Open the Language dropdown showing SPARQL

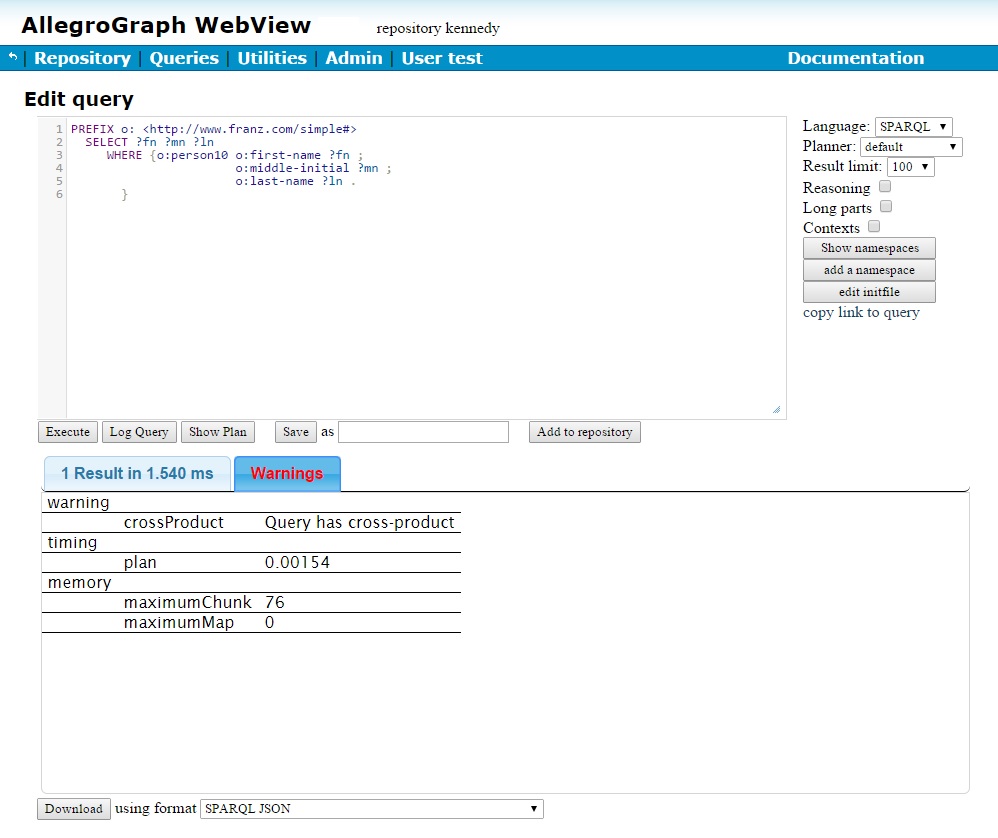[x=913, y=127]
